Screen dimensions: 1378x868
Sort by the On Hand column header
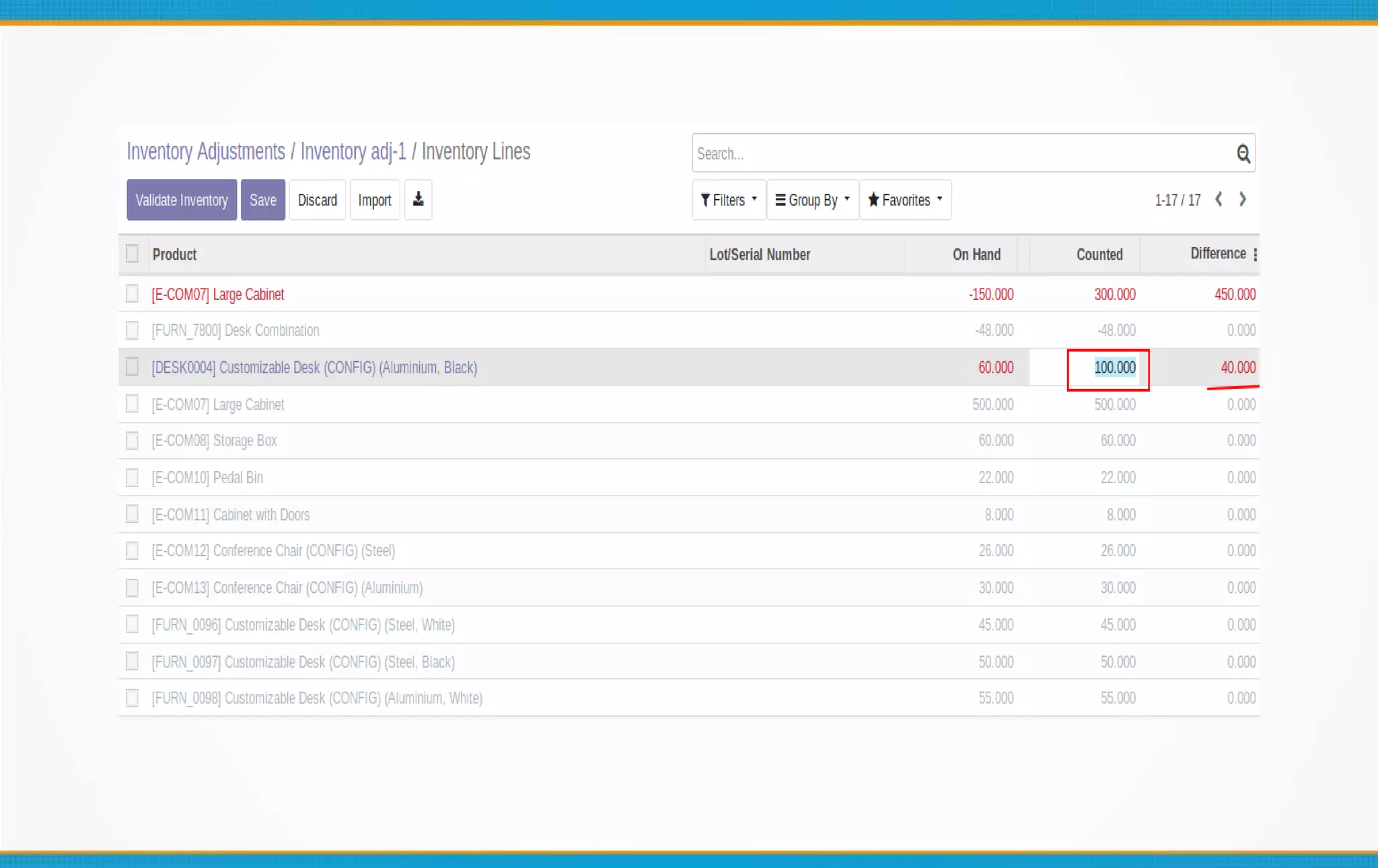[976, 254]
